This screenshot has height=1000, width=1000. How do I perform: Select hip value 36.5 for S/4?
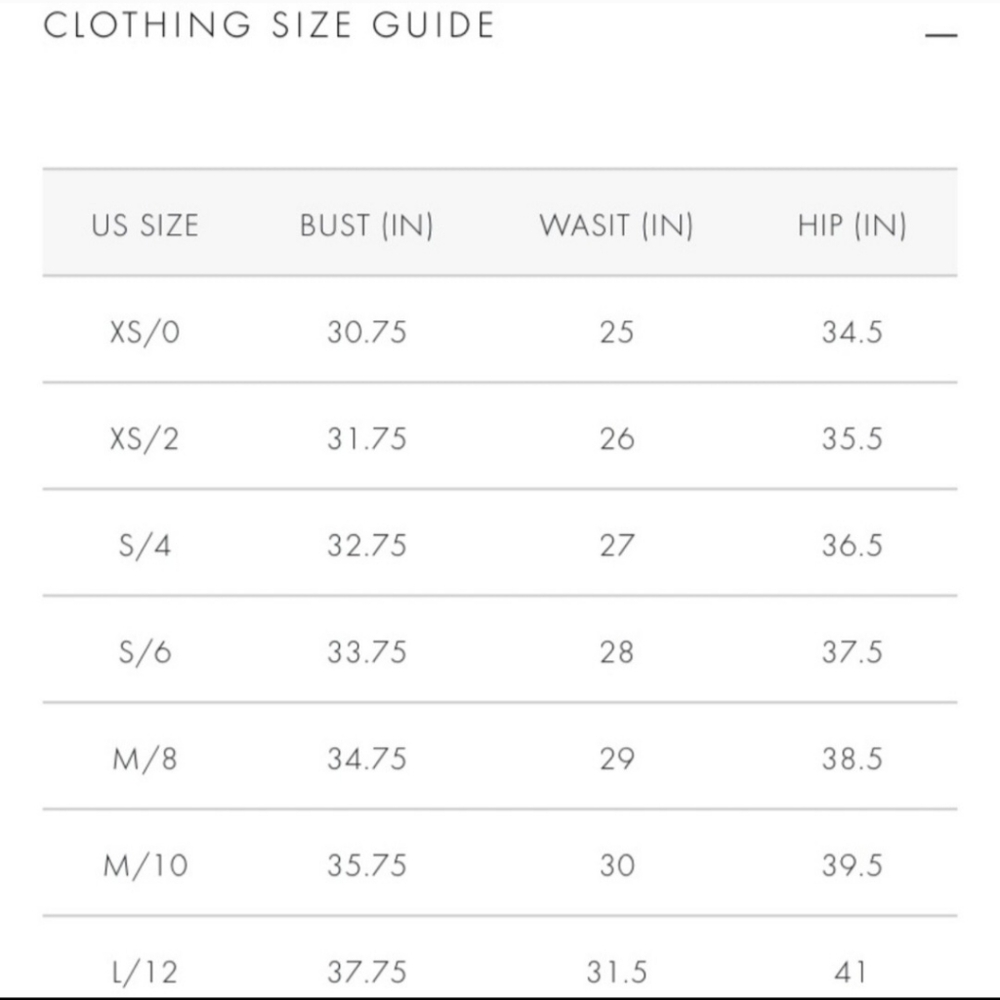point(852,546)
